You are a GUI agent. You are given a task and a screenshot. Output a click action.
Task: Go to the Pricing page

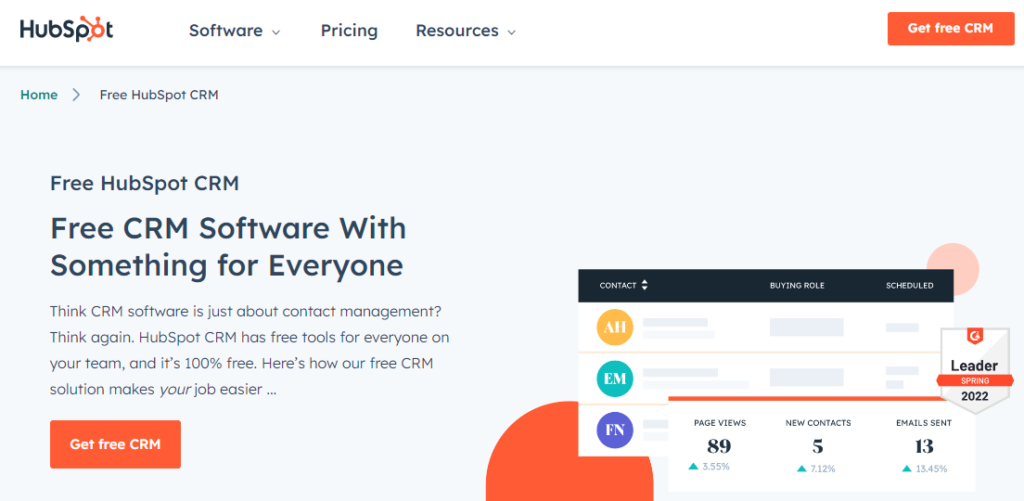point(349,31)
